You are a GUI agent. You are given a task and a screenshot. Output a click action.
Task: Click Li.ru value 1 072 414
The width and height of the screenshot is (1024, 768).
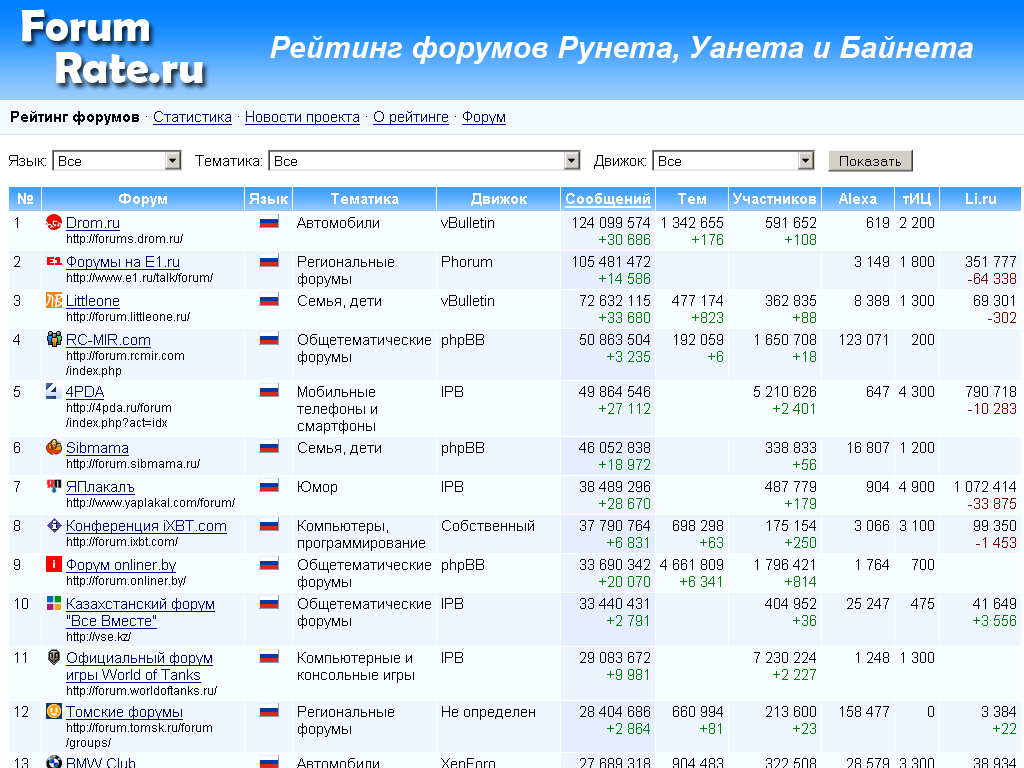(x=985, y=487)
